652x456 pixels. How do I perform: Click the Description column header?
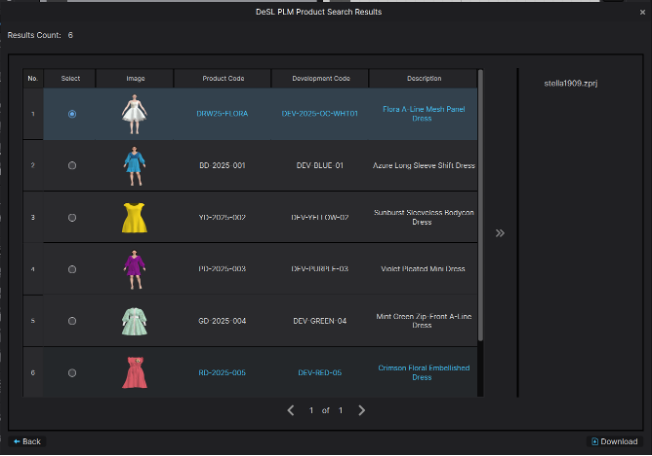[423, 78]
